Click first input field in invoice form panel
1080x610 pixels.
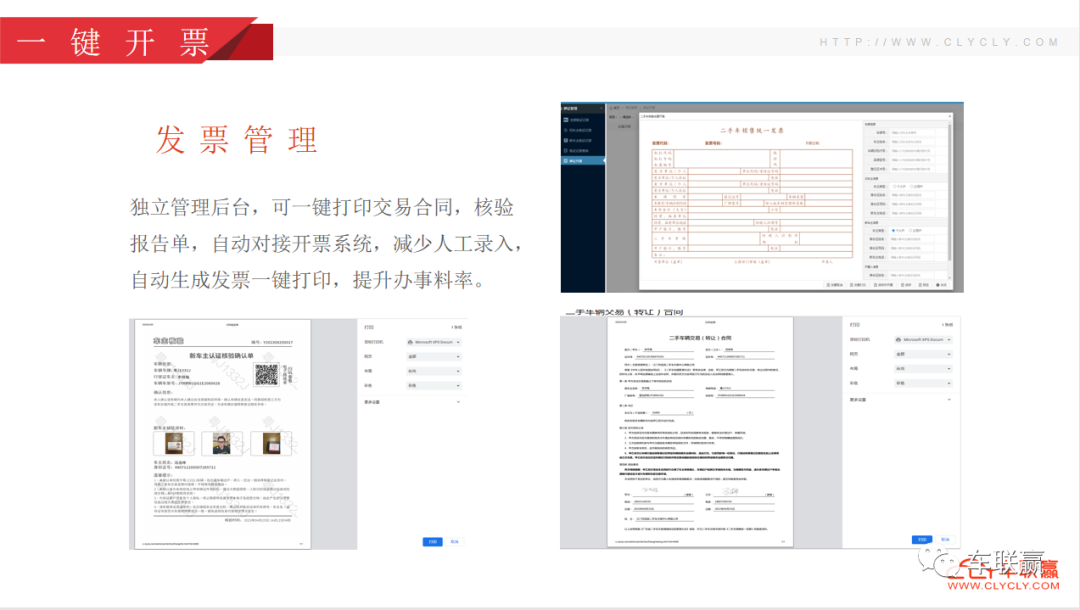click(913, 132)
